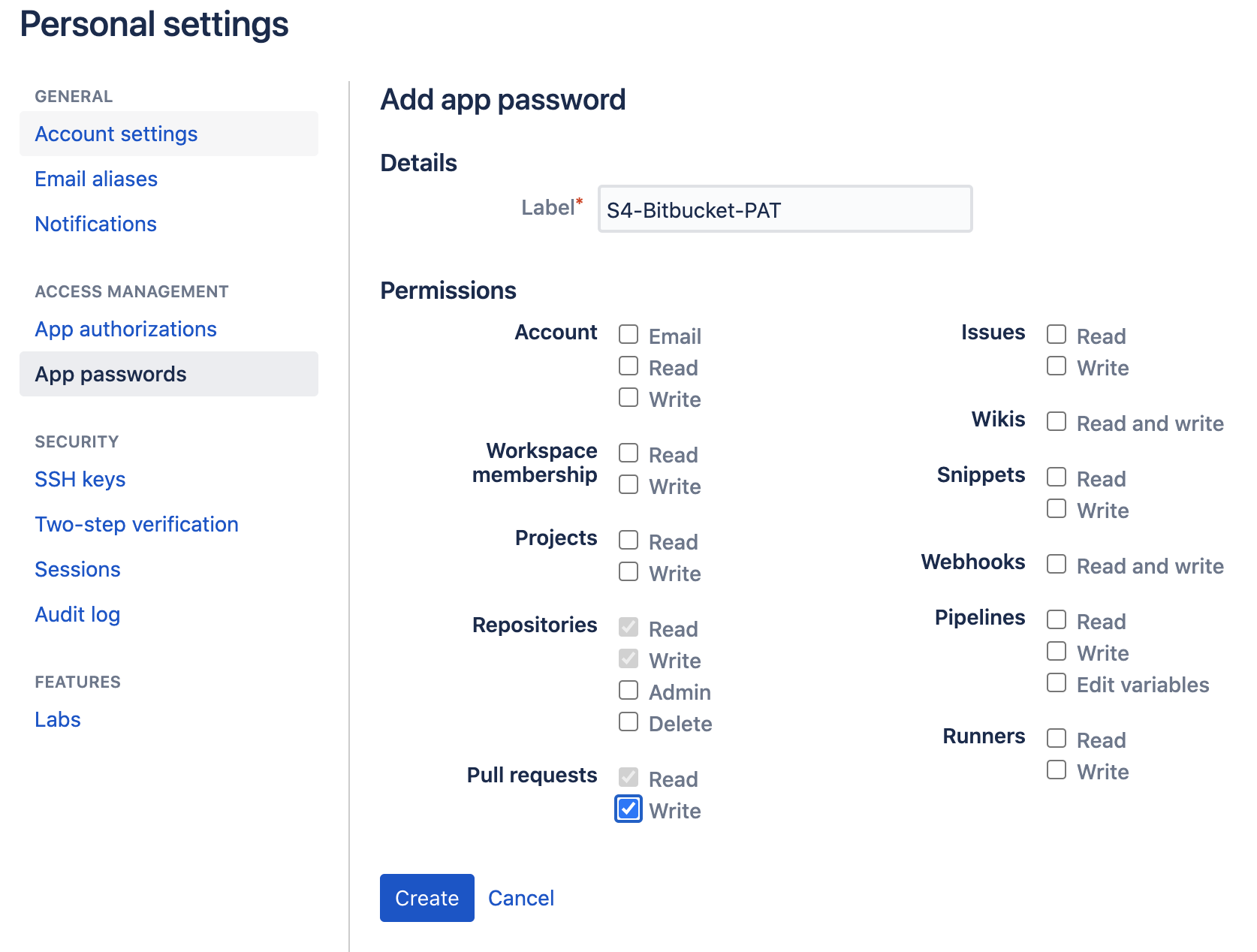Enable Pipelines Read permission
This screenshot has width=1257, height=952.
pos(1057,619)
